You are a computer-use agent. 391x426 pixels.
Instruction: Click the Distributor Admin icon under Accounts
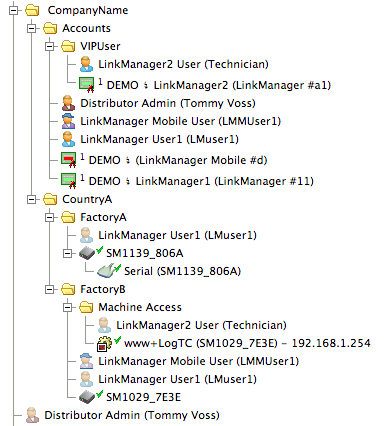tap(68, 103)
